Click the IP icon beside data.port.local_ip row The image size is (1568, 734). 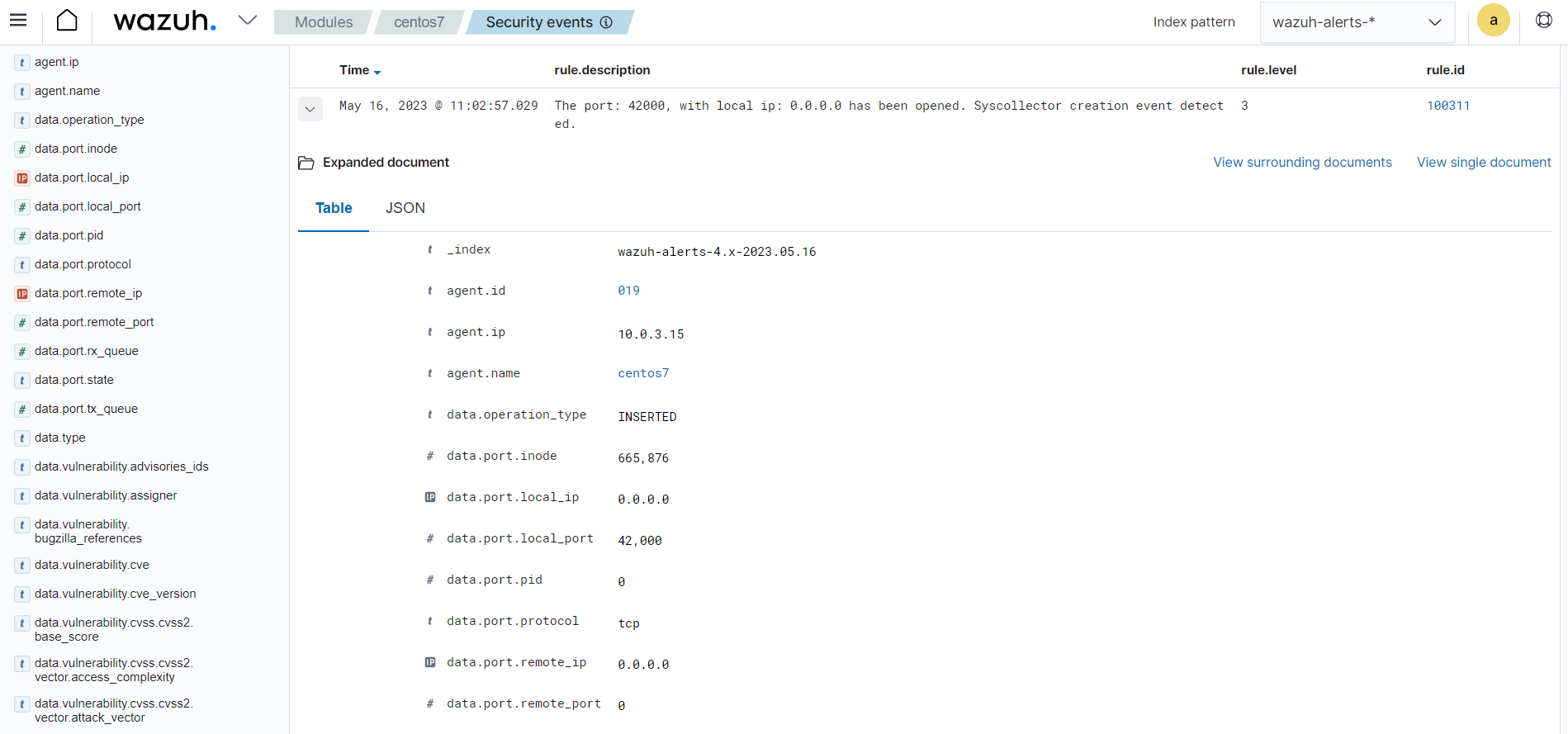coord(430,497)
